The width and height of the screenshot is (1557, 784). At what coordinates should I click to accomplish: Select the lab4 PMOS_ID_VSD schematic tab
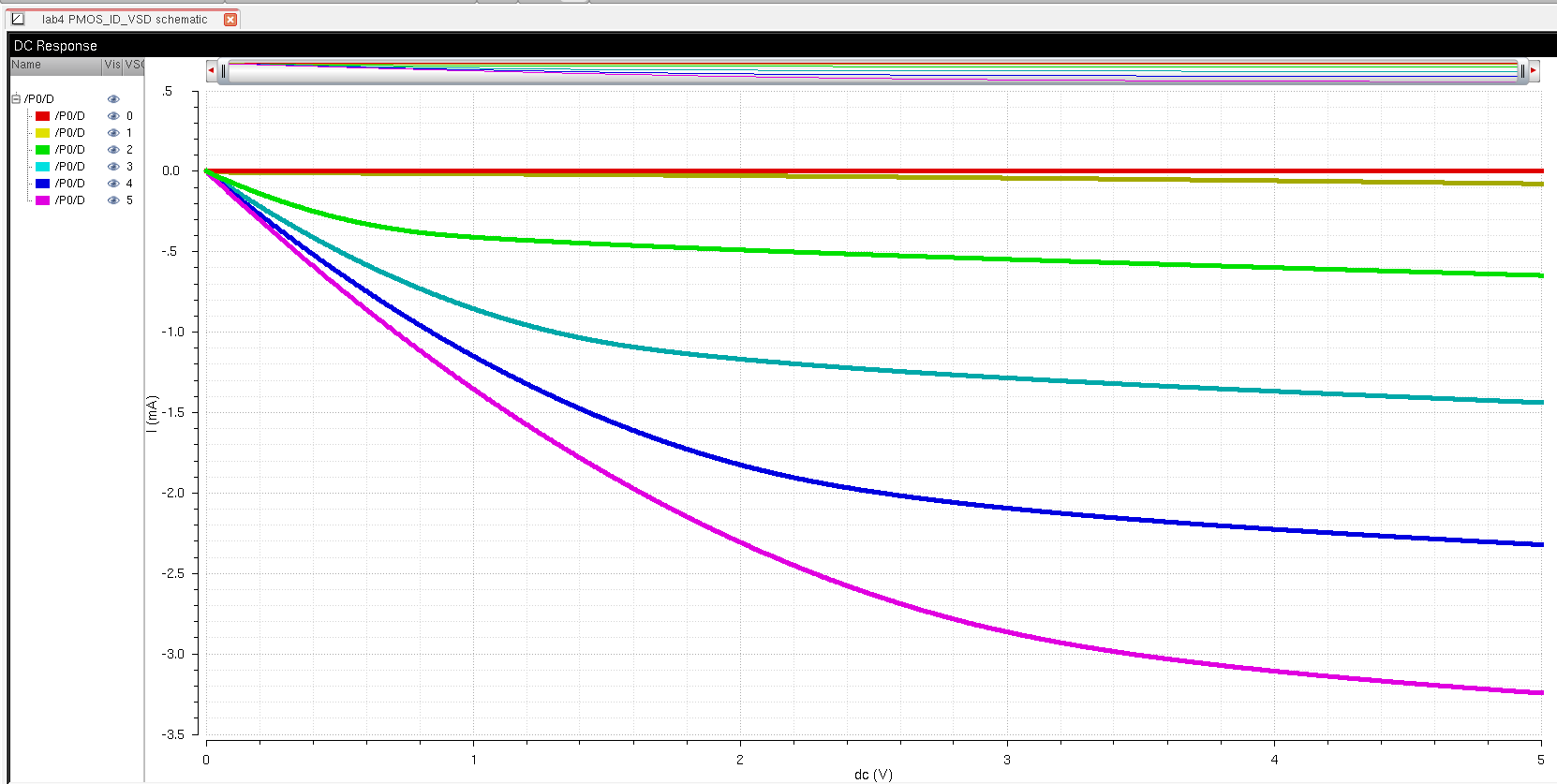[x=125, y=19]
